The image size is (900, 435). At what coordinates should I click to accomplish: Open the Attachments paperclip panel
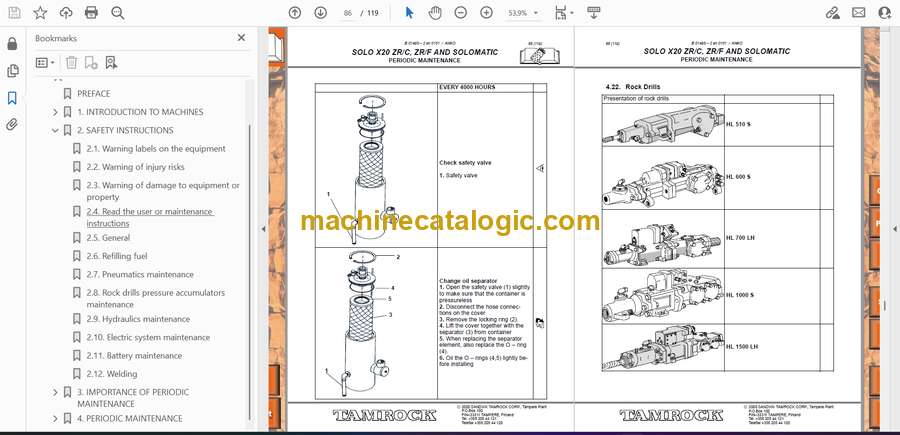[x=12, y=125]
